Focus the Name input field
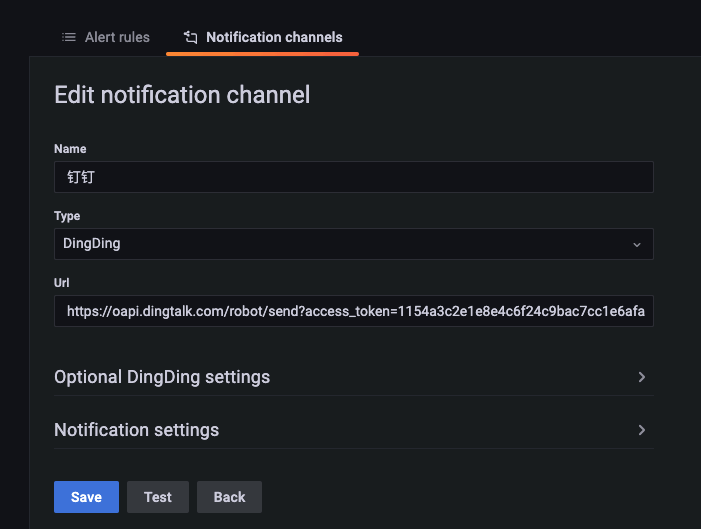 353,177
